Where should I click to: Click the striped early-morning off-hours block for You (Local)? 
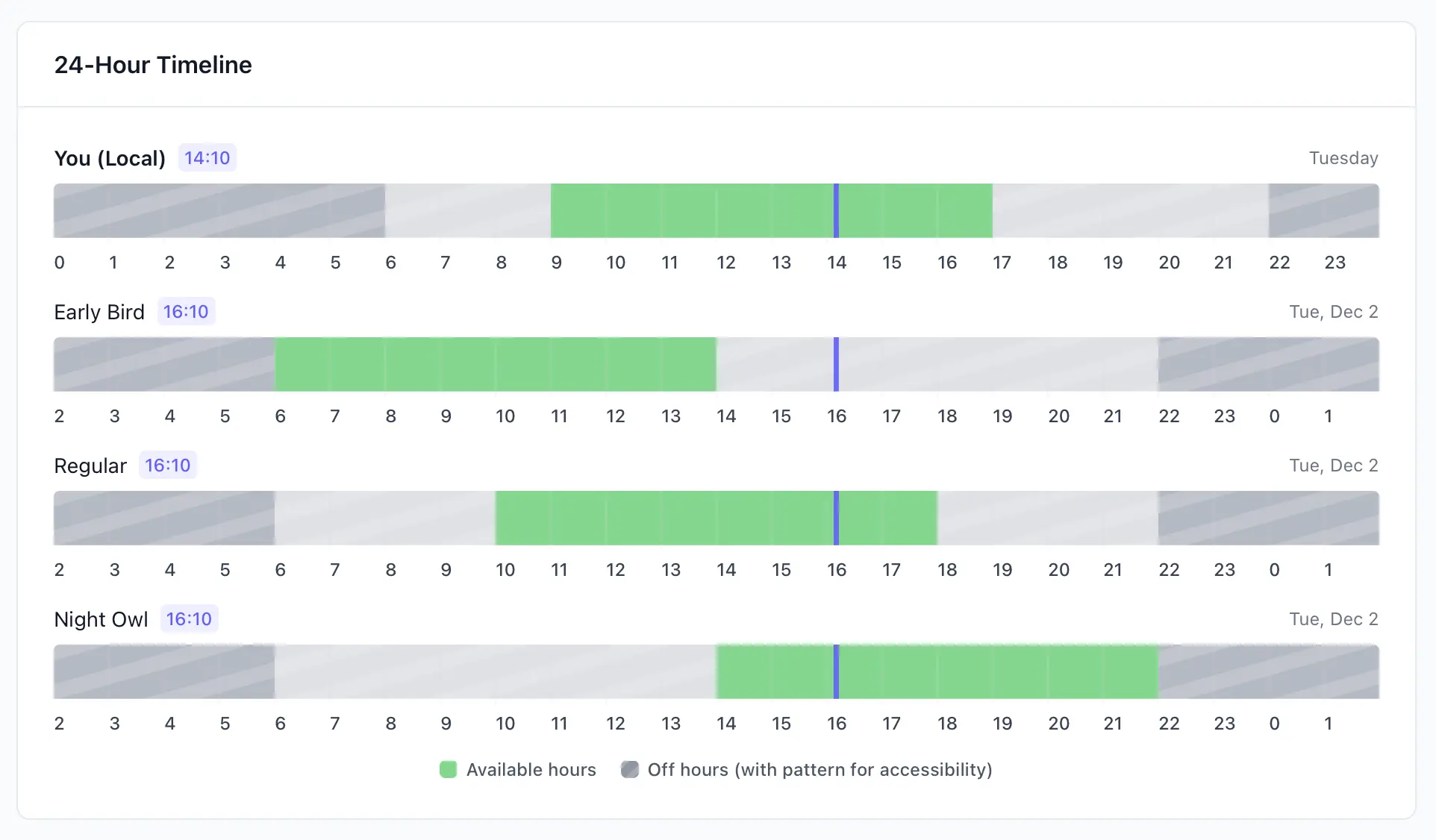(219, 211)
